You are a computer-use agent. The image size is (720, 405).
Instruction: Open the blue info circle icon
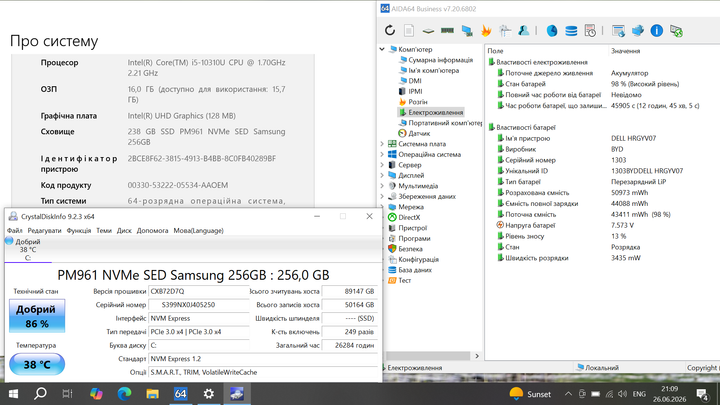point(657,31)
